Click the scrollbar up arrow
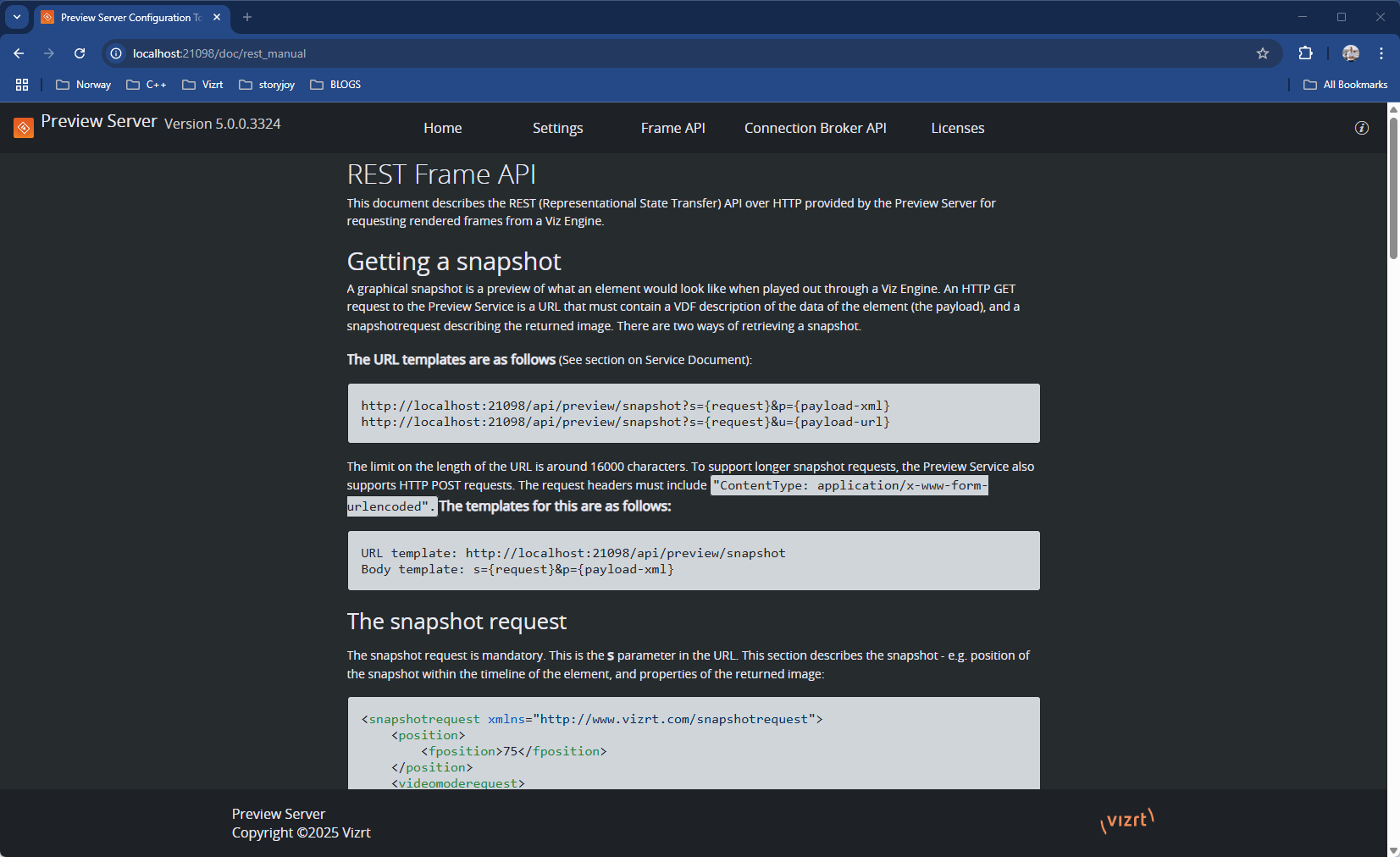This screenshot has height=857, width=1400. click(x=1393, y=109)
